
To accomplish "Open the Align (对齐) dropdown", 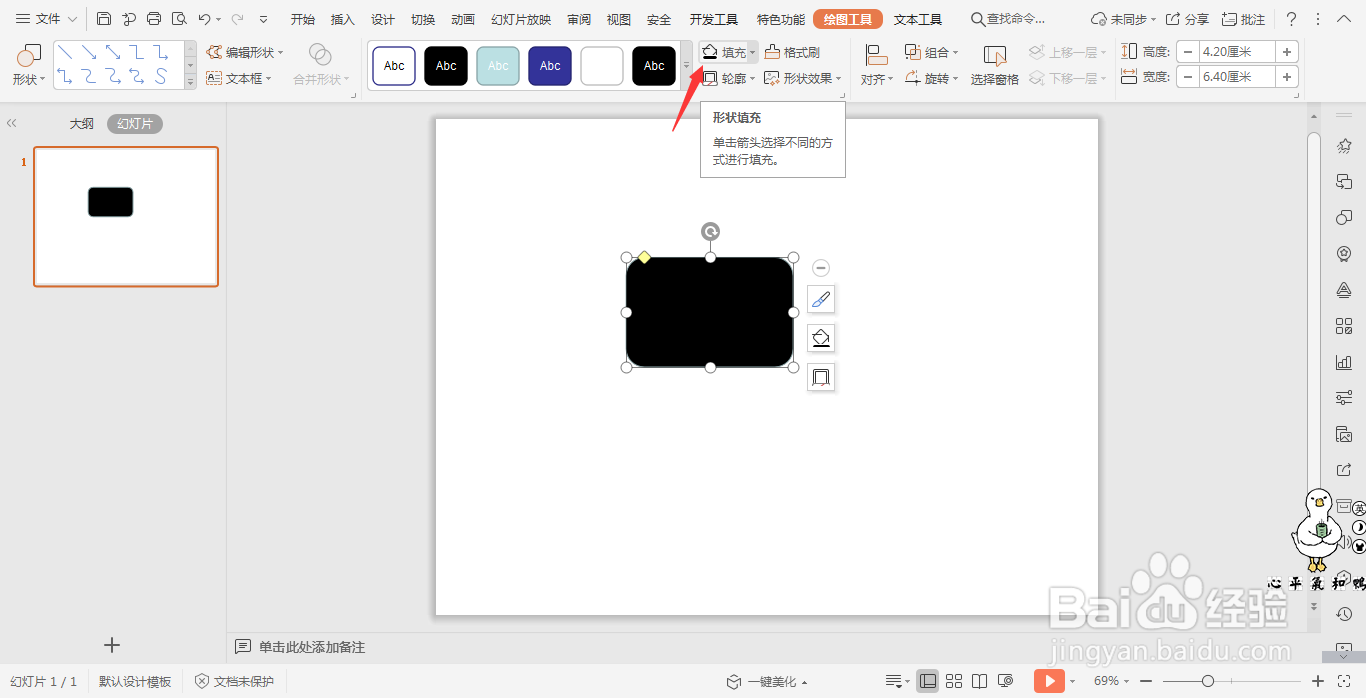I will tap(877, 65).
